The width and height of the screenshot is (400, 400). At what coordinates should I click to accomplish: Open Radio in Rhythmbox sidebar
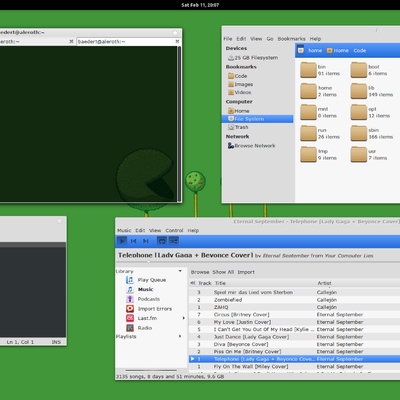145,328
